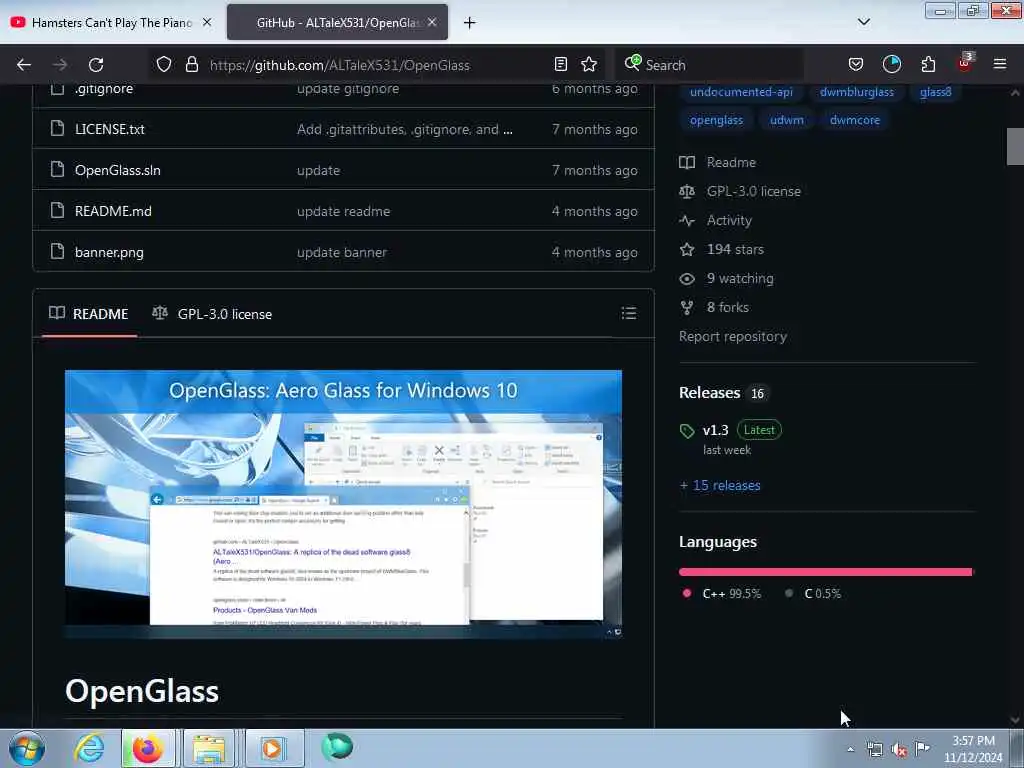Select the glass8 topic tag
This screenshot has height=768, width=1024.
935,92
